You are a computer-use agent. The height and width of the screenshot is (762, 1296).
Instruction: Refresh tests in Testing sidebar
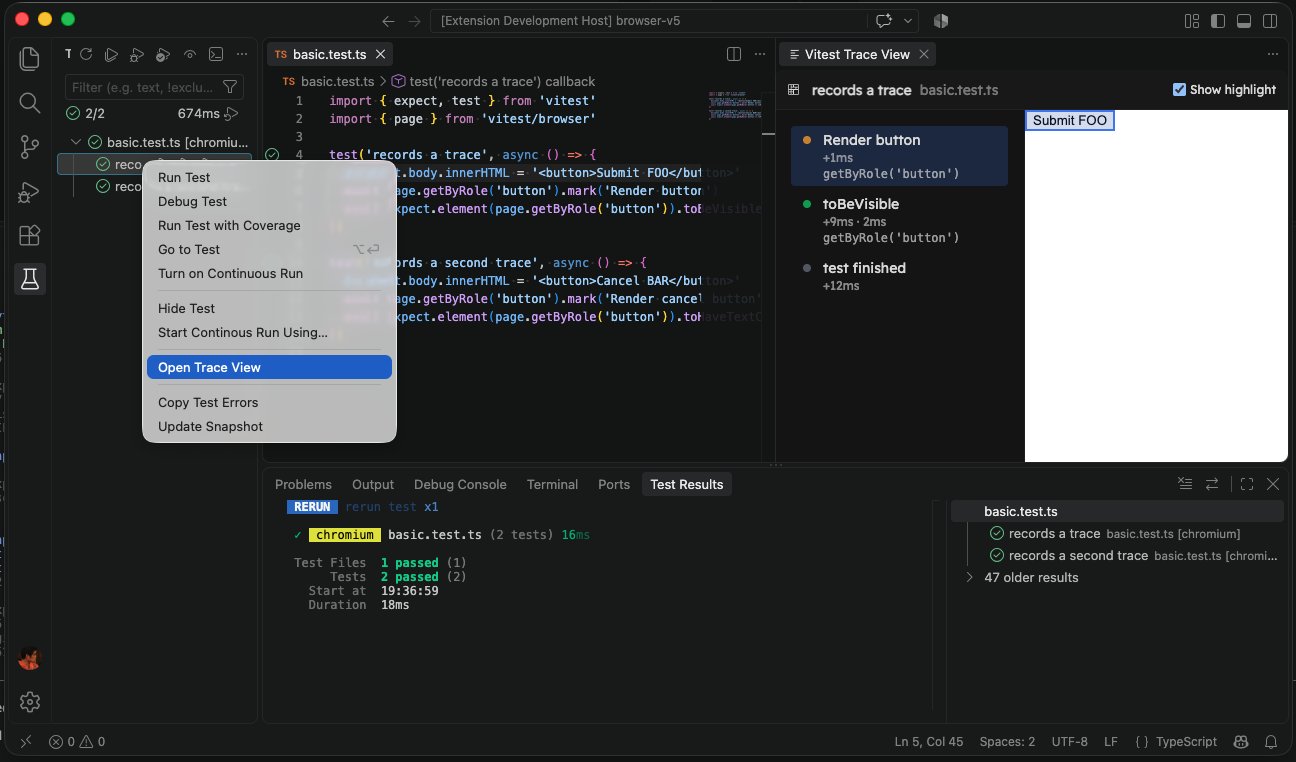pos(86,54)
